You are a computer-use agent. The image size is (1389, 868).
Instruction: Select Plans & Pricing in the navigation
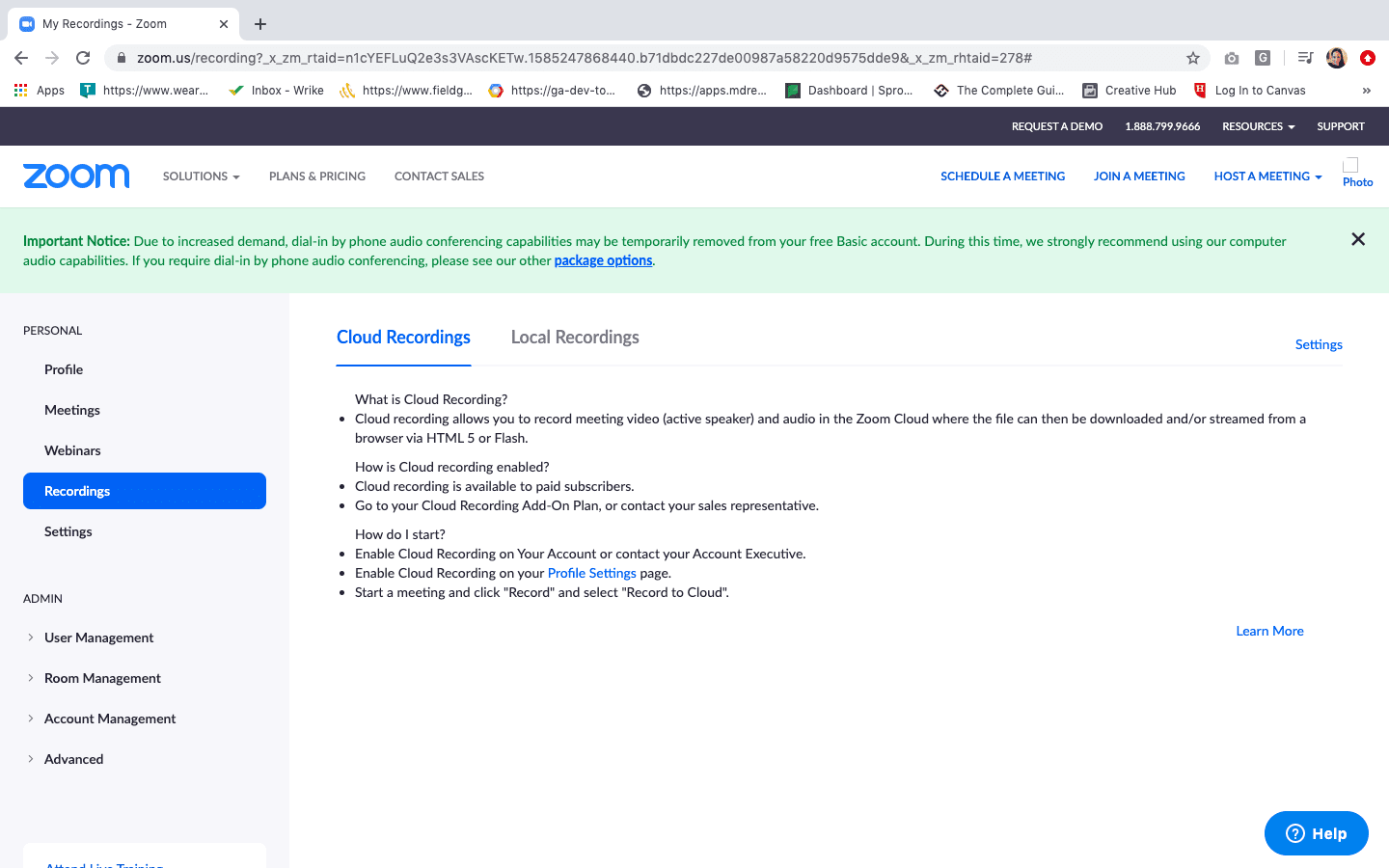pyautogui.click(x=317, y=176)
